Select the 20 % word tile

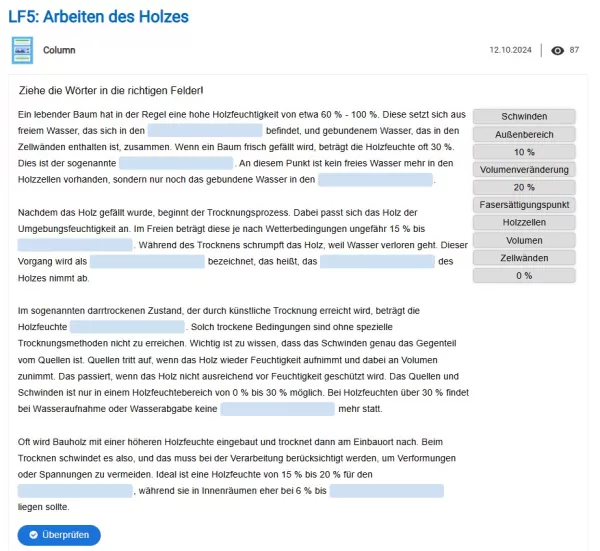524,187
